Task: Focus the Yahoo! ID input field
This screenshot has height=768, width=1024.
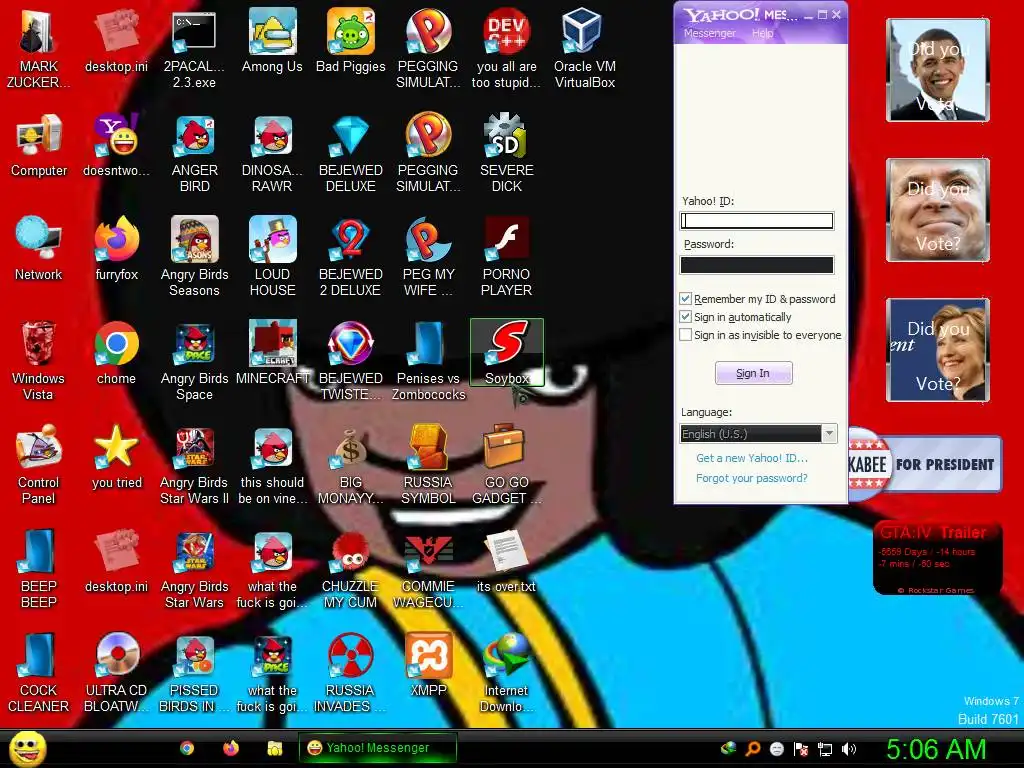Action: coord(757,221)
